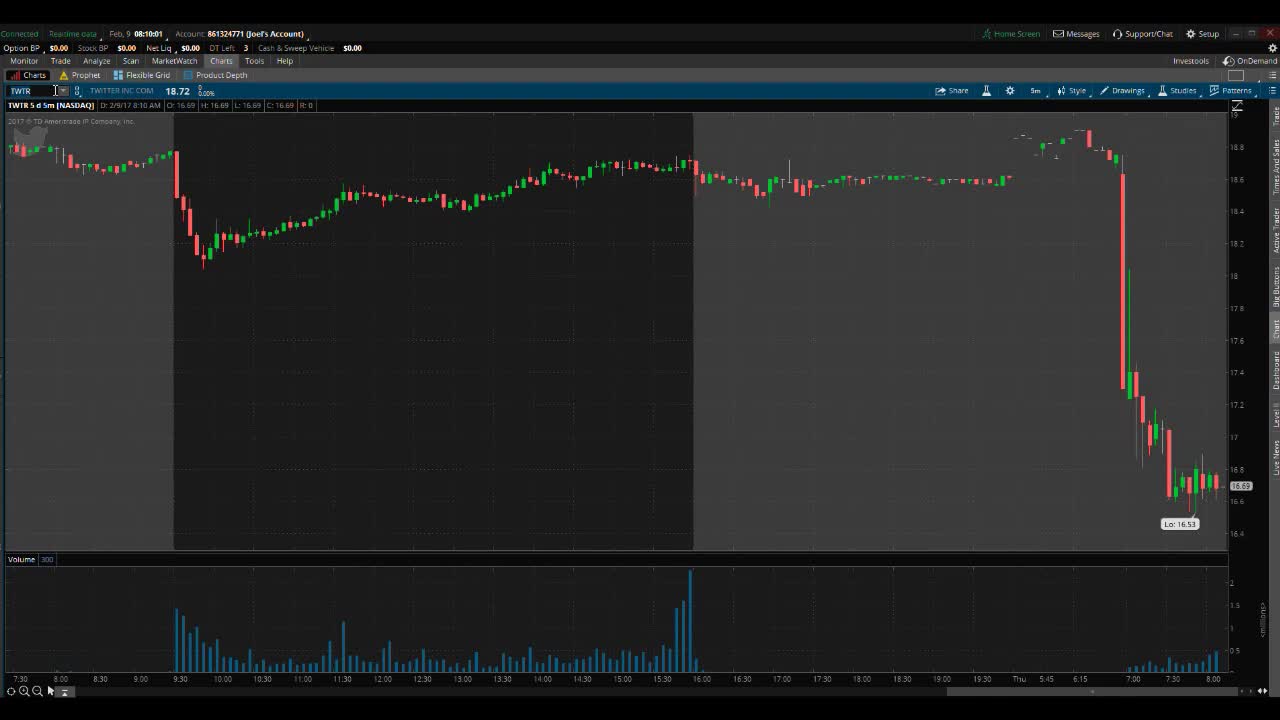Open the Studies menu
1280x720 pixels.
coord(1177,91)
